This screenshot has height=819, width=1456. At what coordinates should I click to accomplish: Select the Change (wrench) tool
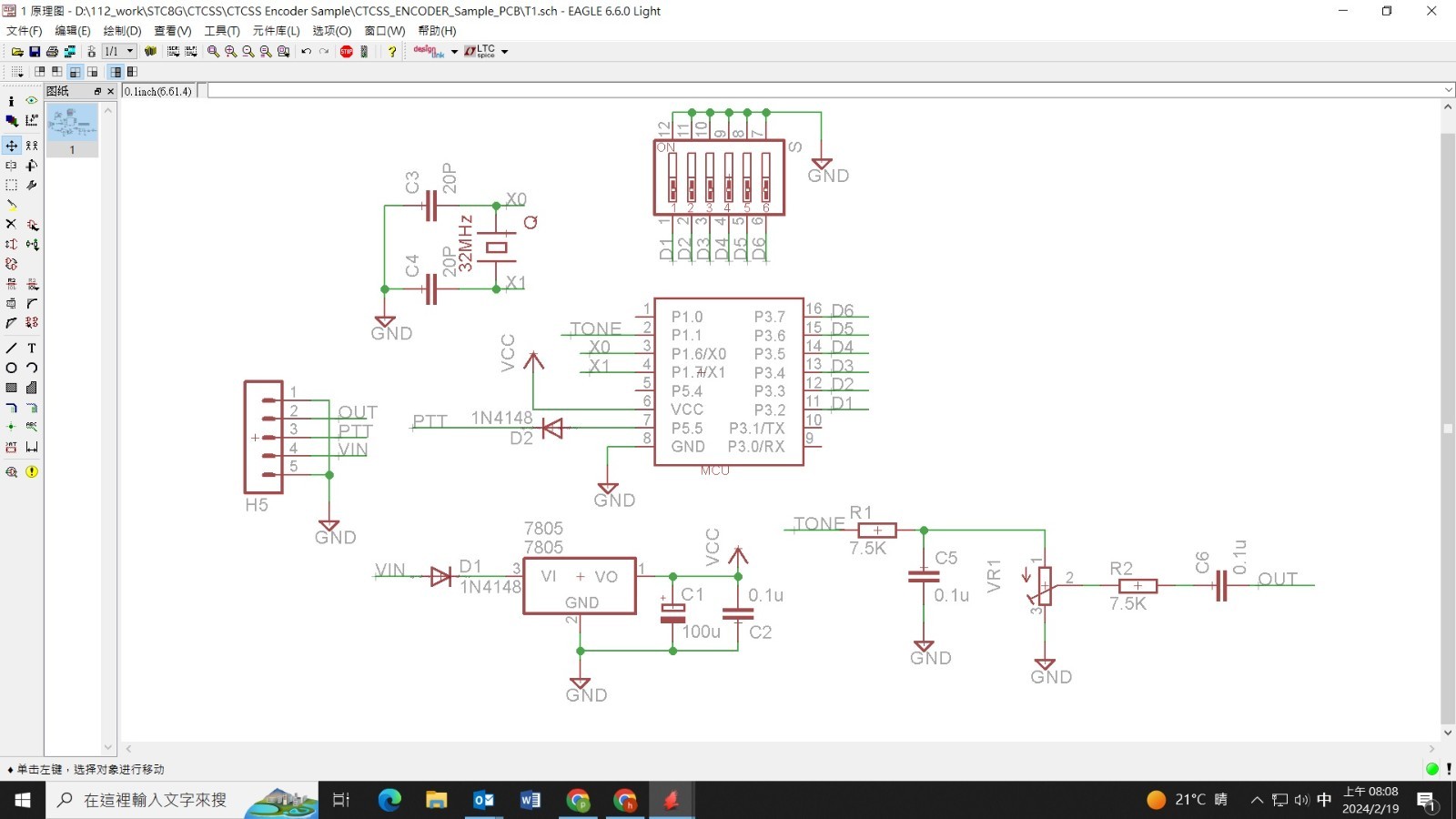point(31,184)
